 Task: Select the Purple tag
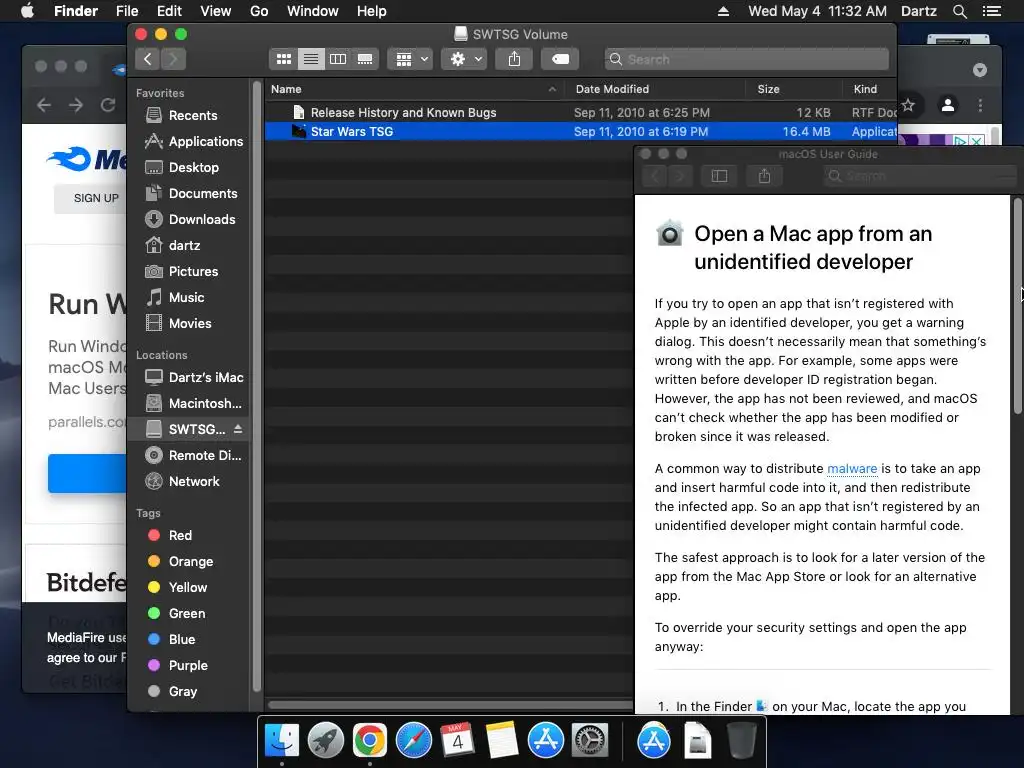(x=178, y=665)
